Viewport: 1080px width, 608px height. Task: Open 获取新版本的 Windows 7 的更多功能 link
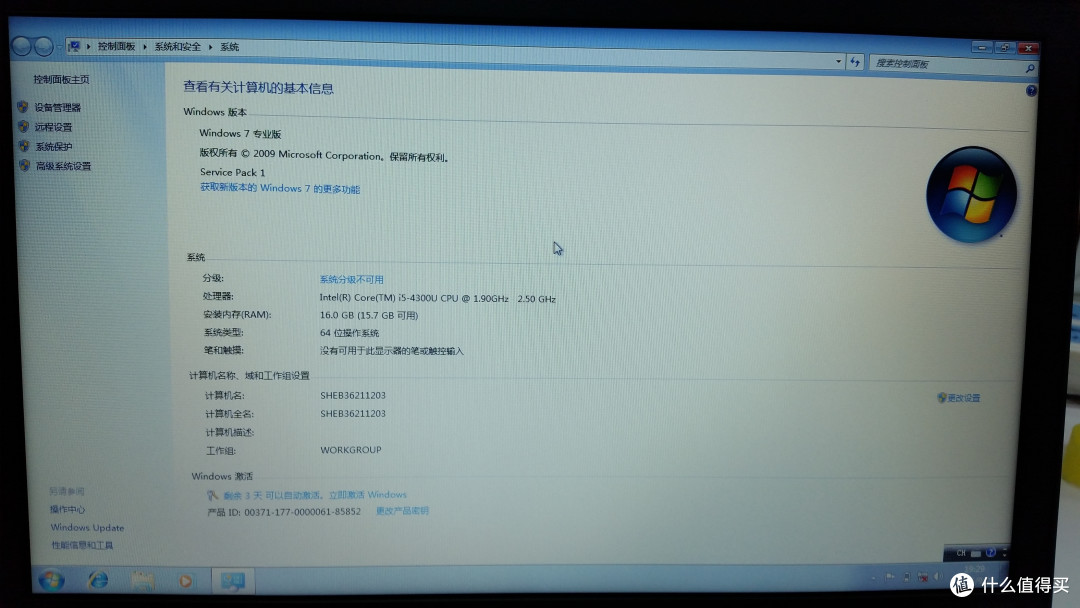click(x=280, y=189)
